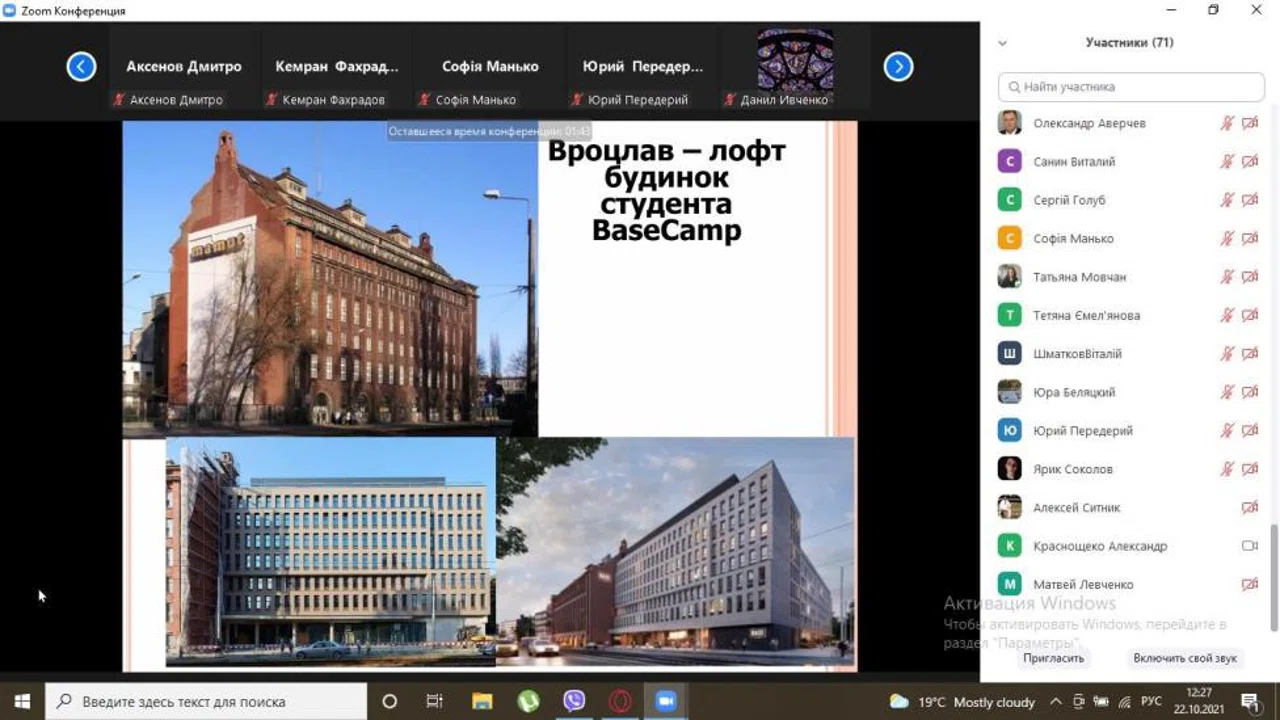This screenshot has height=720, width=1280.
Task: Click camera-off icon for Татьяна Мовчан
Action: click(1250, 277)
